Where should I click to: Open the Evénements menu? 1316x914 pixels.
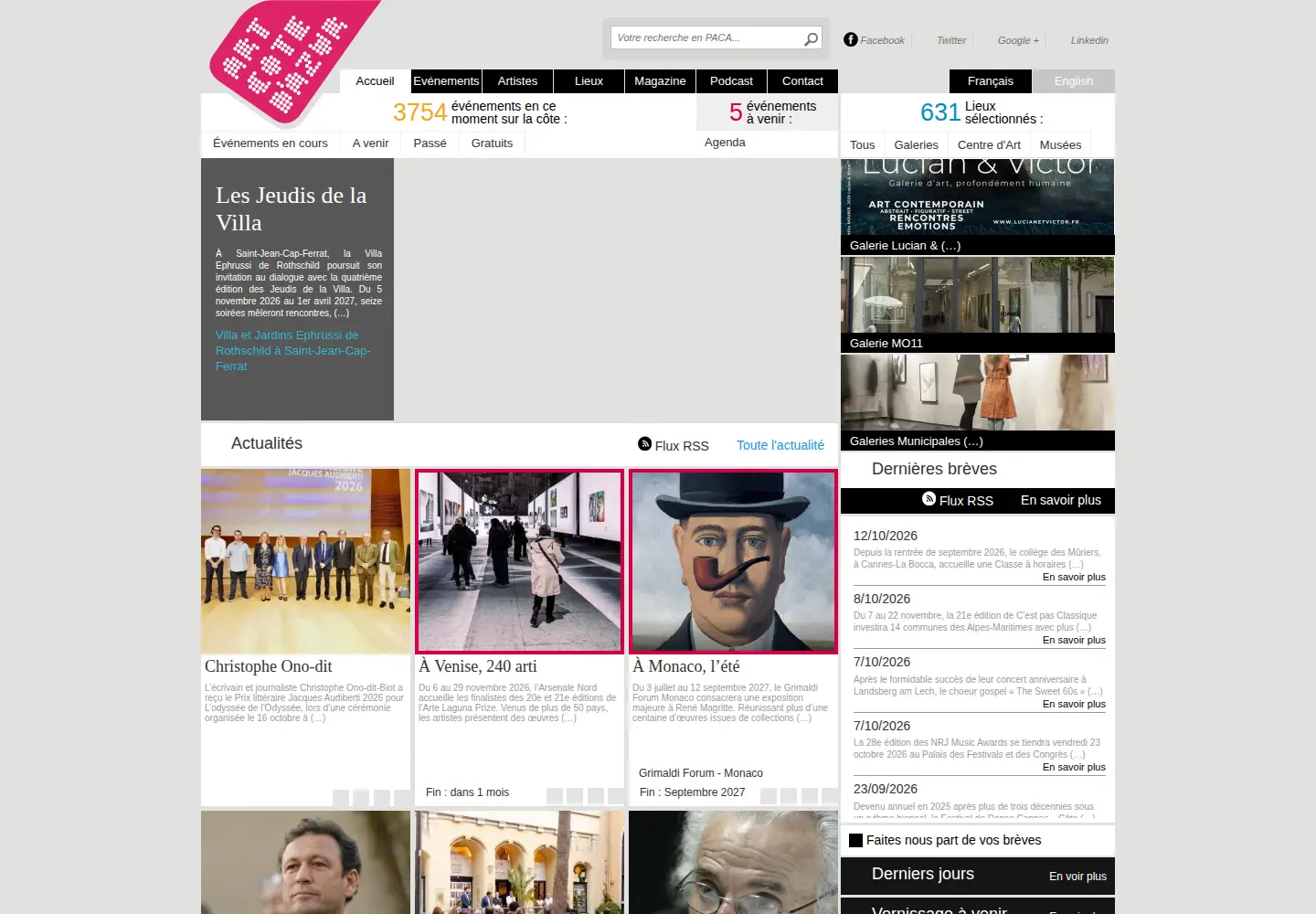click(x=446, y=81)
